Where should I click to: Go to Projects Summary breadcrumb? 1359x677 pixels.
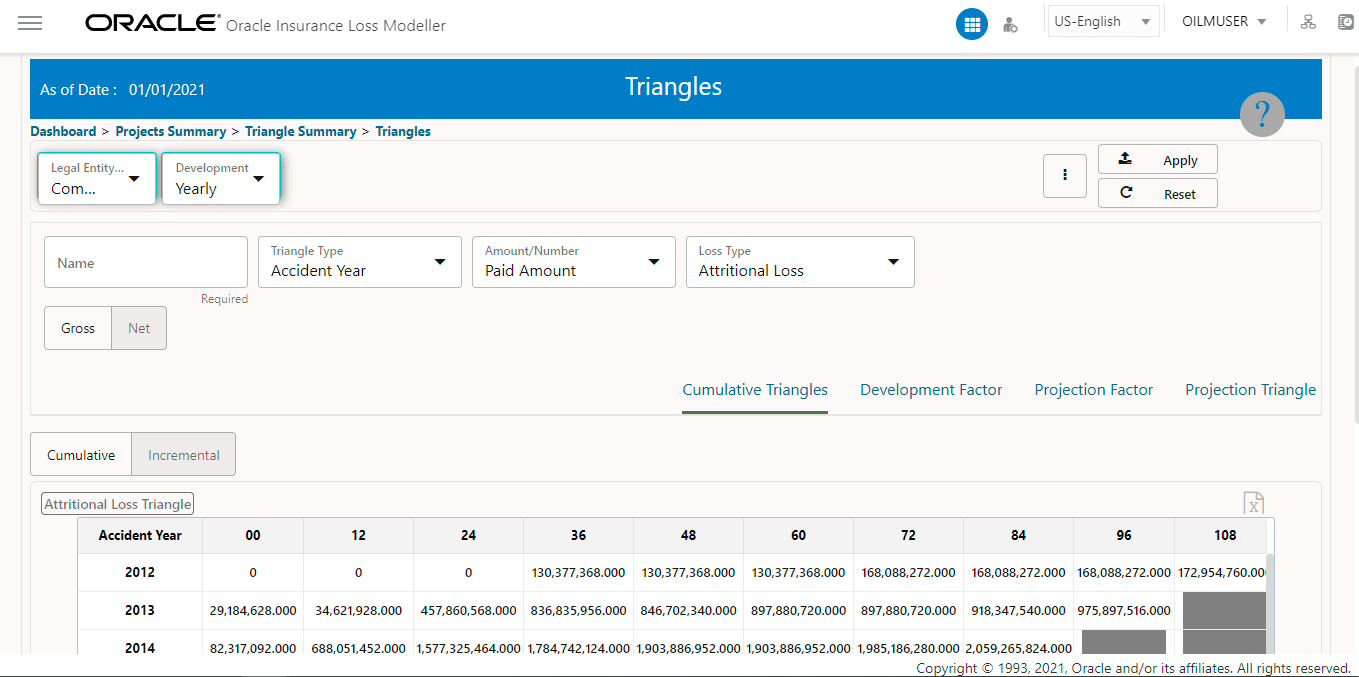pyautogui.click(x=171, y=131)
